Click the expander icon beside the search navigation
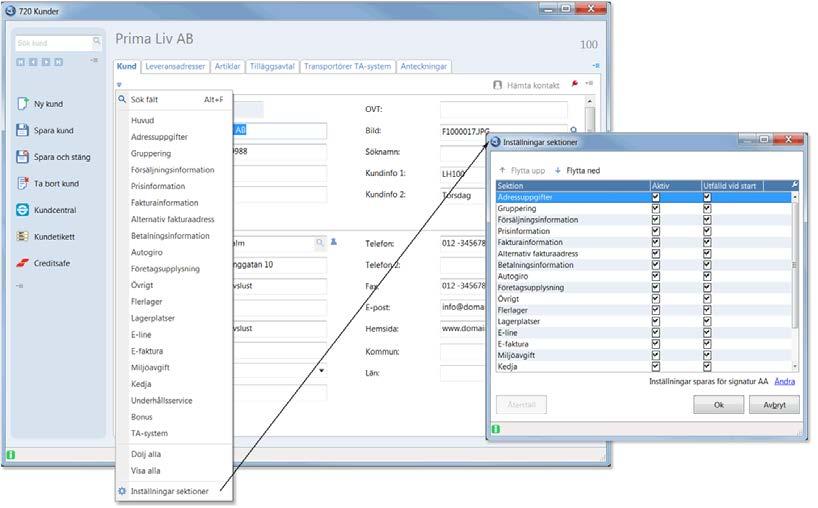Image resolution: width=818 pixels, height=508 pixels. [x=94, y=61]
